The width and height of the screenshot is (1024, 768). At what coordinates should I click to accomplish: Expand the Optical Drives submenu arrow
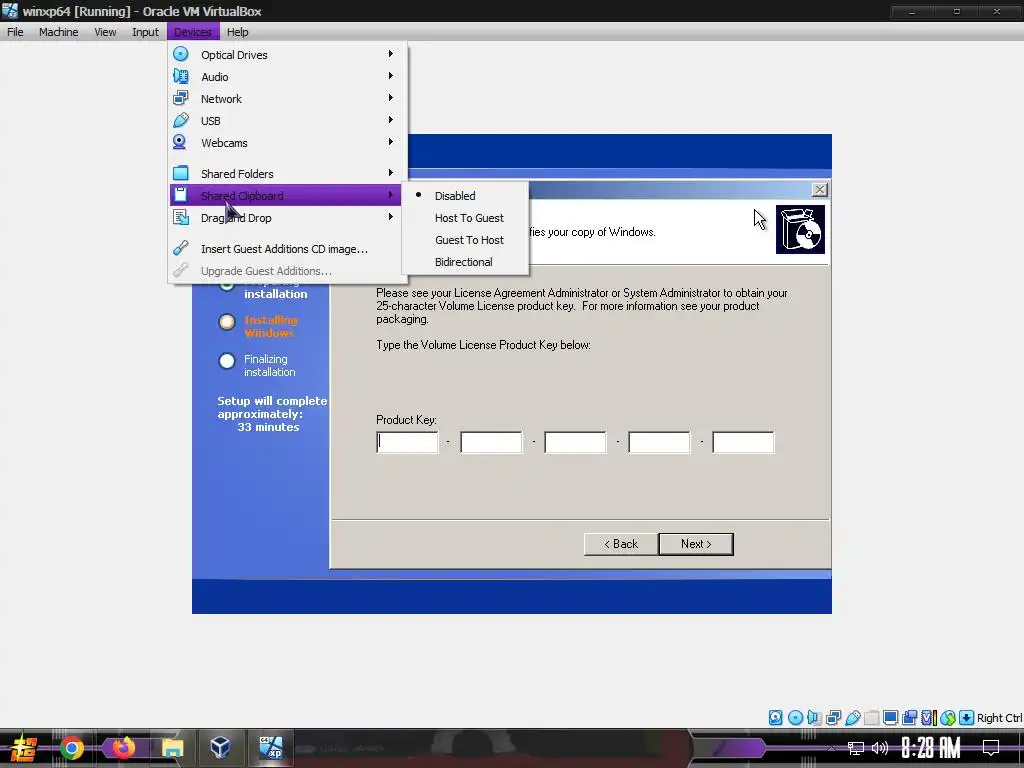[x=391, y=54]
